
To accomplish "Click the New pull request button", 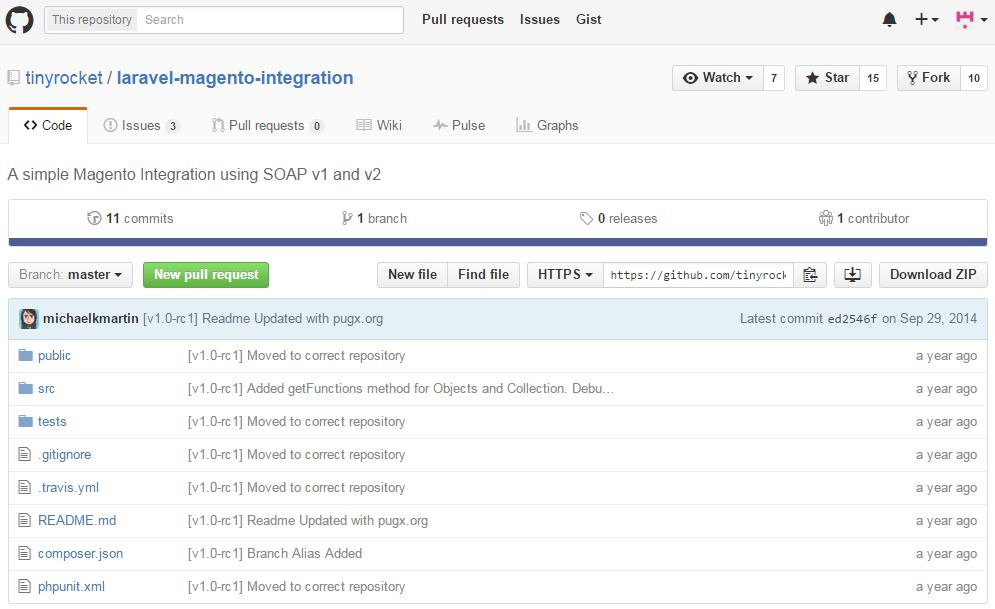I will coord(206,275).
